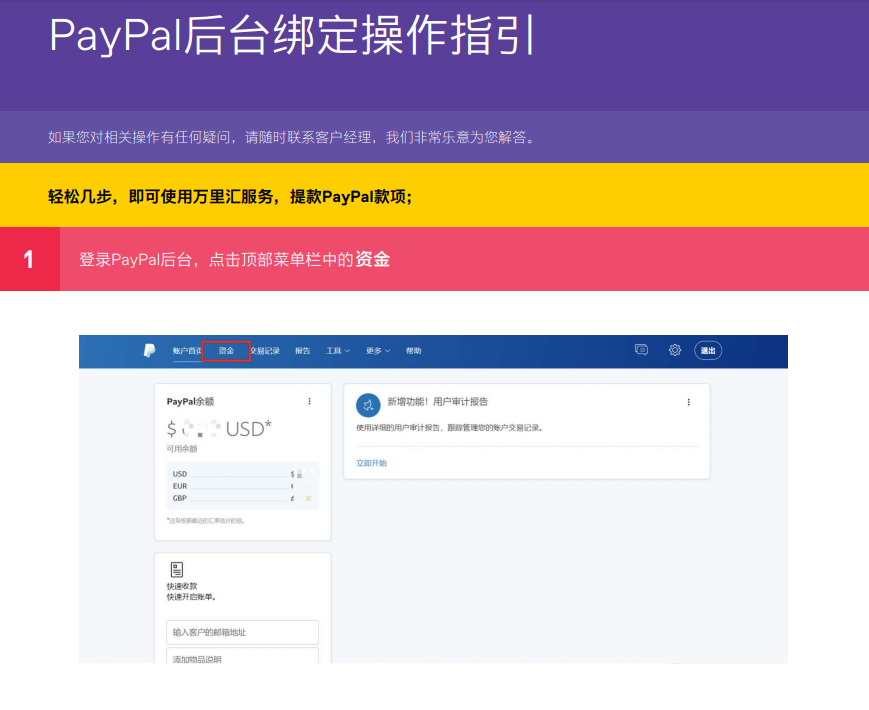
Task: Open the 交易记录 menu item
Action: pos(265,351)
